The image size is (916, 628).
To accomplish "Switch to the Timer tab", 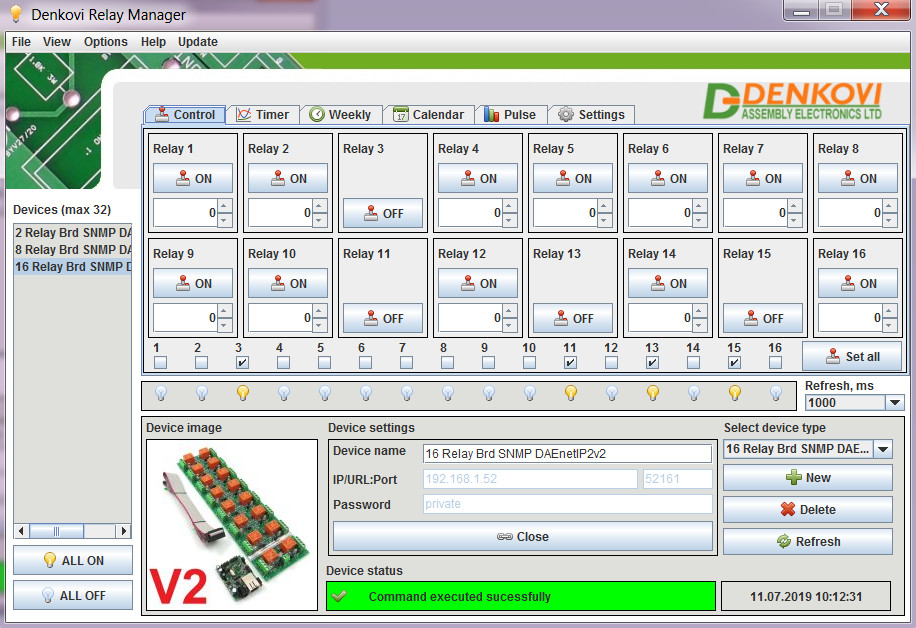I will (x=263, y=115).
